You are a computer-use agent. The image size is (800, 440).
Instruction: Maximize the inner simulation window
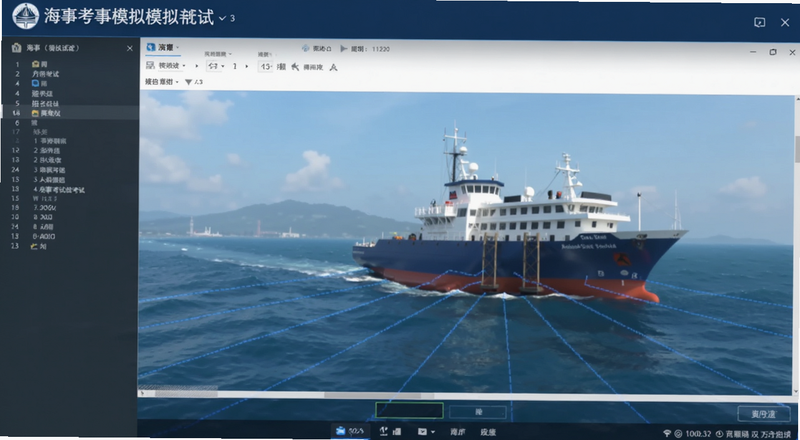pyautogui.click(x=773, y=52)
